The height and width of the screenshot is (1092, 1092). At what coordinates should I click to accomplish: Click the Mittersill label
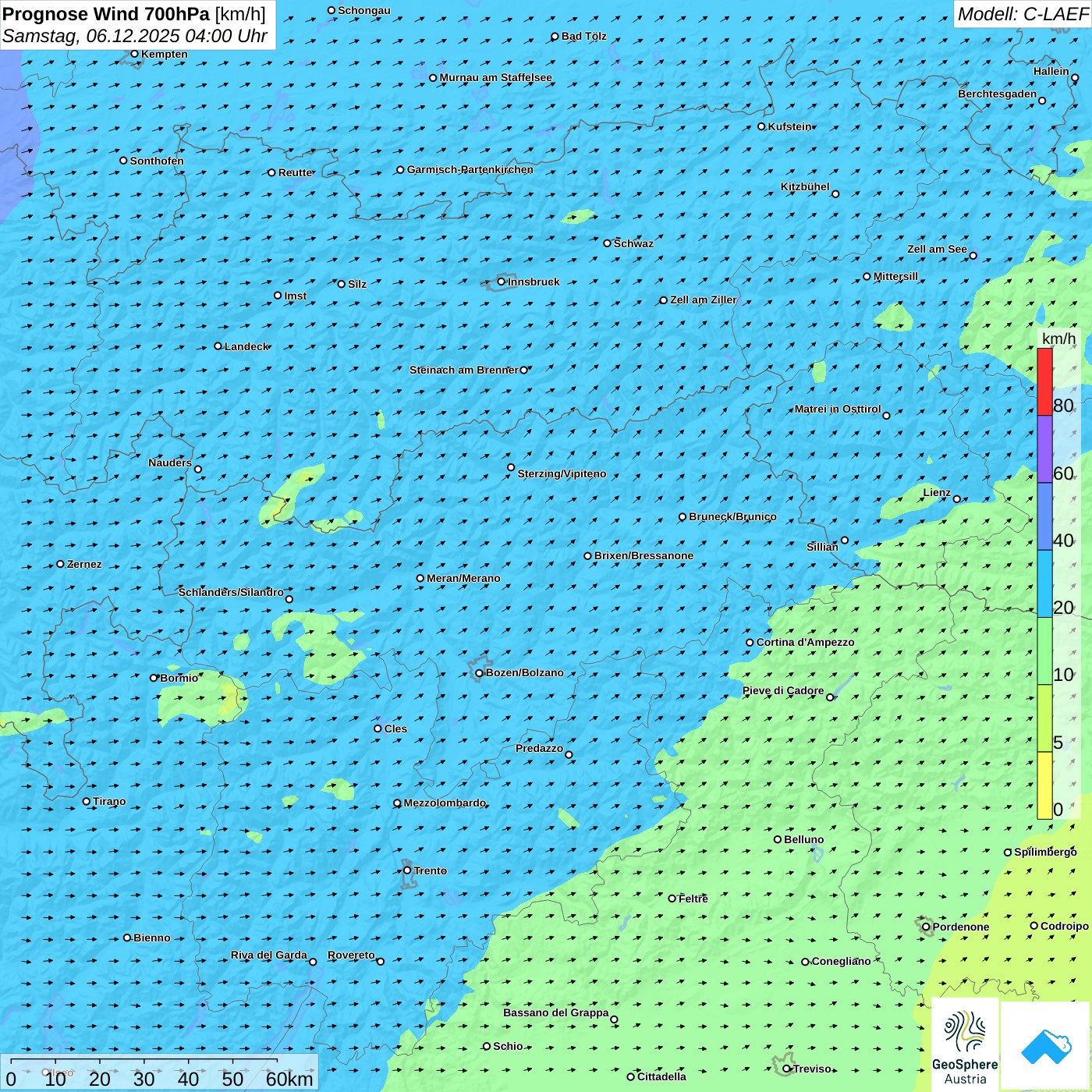[x=895, y=276]
